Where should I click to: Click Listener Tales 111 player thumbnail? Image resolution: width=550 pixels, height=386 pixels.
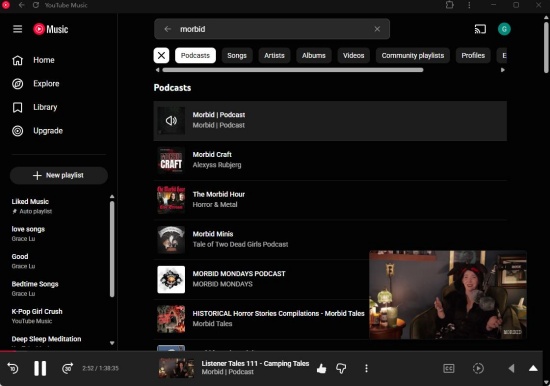pos(176,368)
